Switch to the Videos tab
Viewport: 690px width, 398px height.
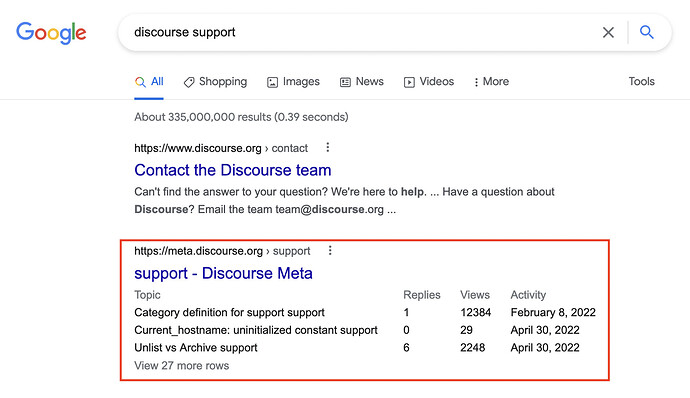(429, 82)
